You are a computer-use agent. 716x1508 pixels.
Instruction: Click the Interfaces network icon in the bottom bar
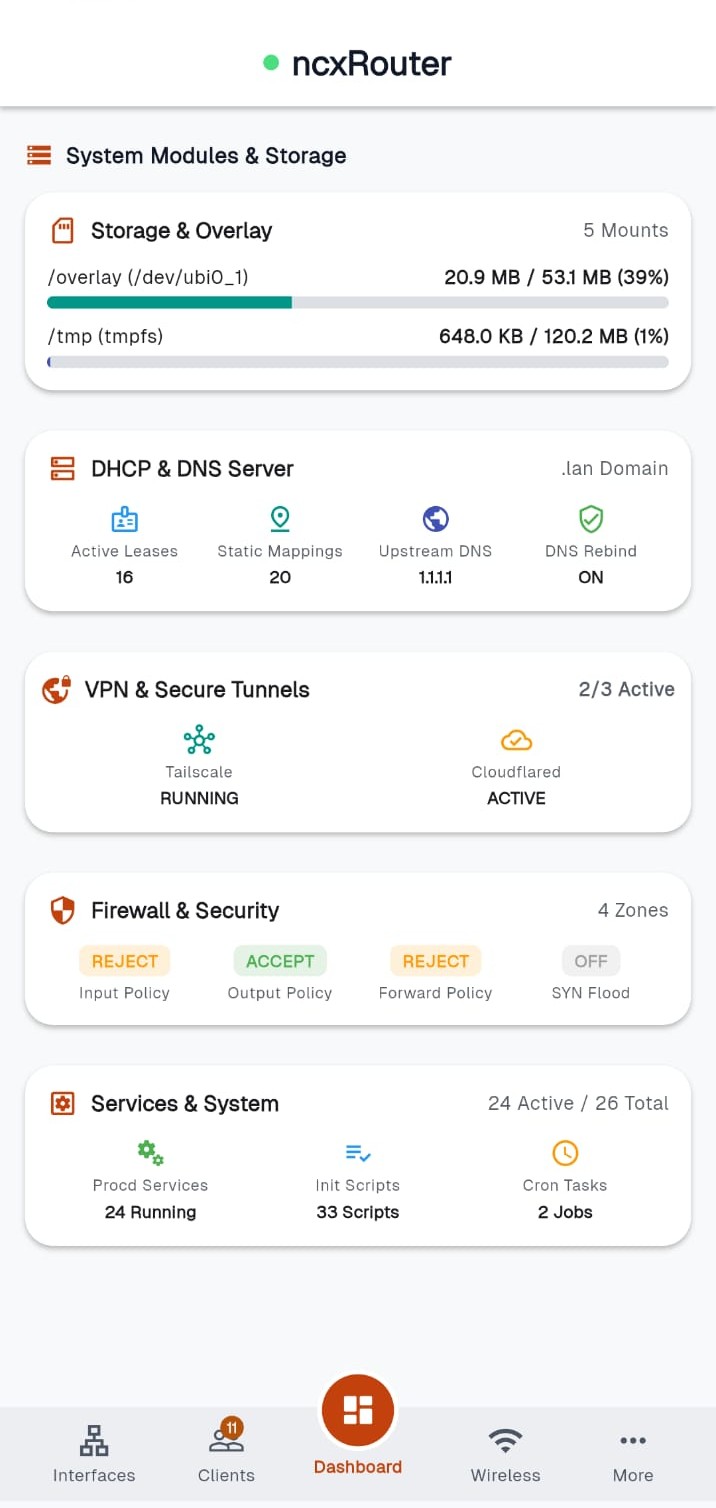(94, 1441)
